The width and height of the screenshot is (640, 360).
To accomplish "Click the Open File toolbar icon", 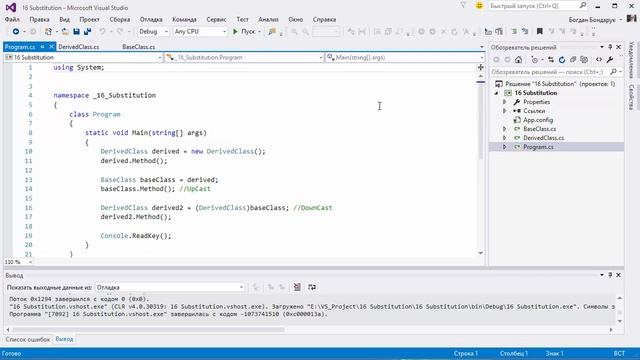I will (x=65, y=31).
